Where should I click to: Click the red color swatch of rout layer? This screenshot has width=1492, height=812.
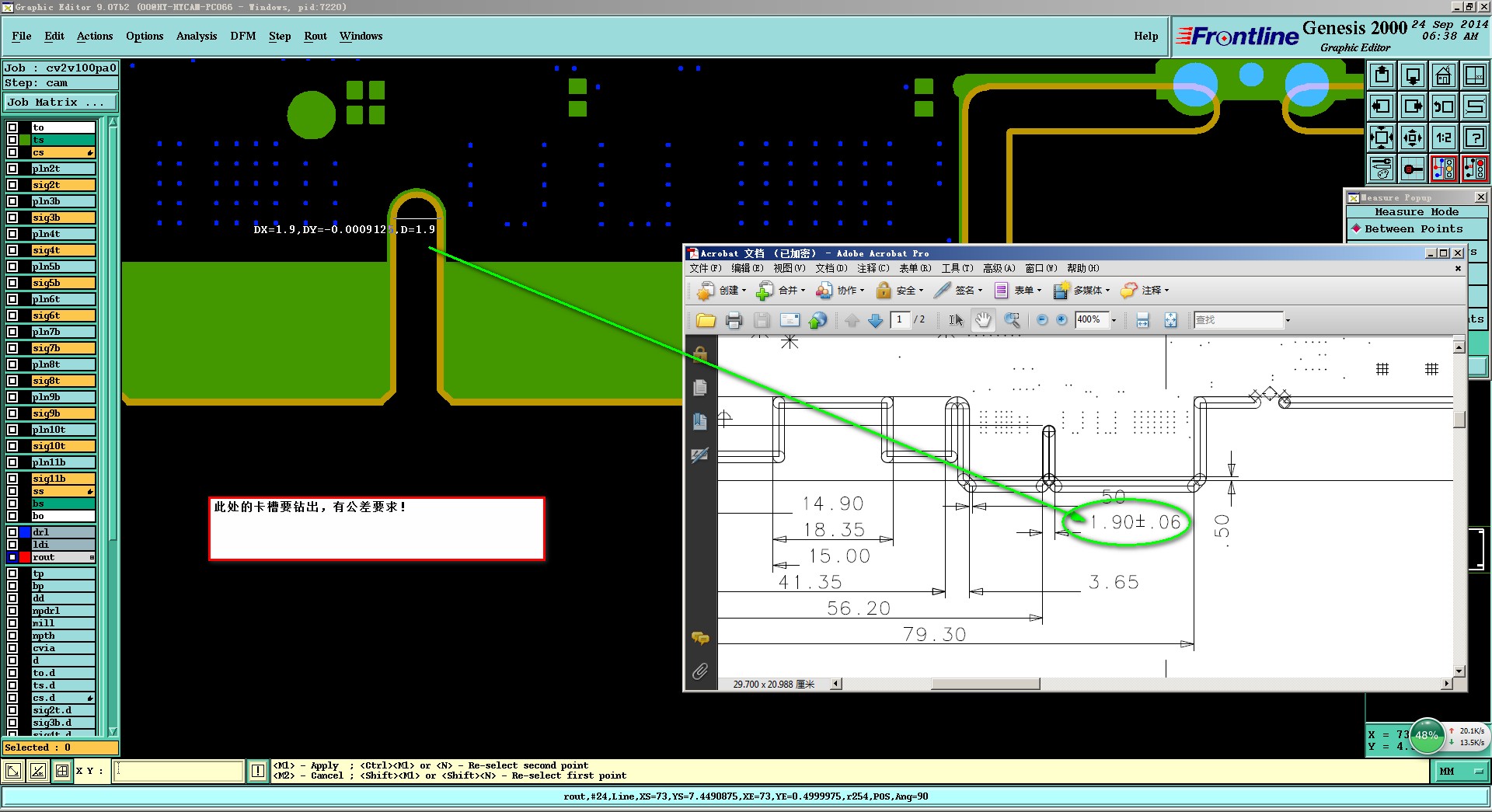point(25,557)
